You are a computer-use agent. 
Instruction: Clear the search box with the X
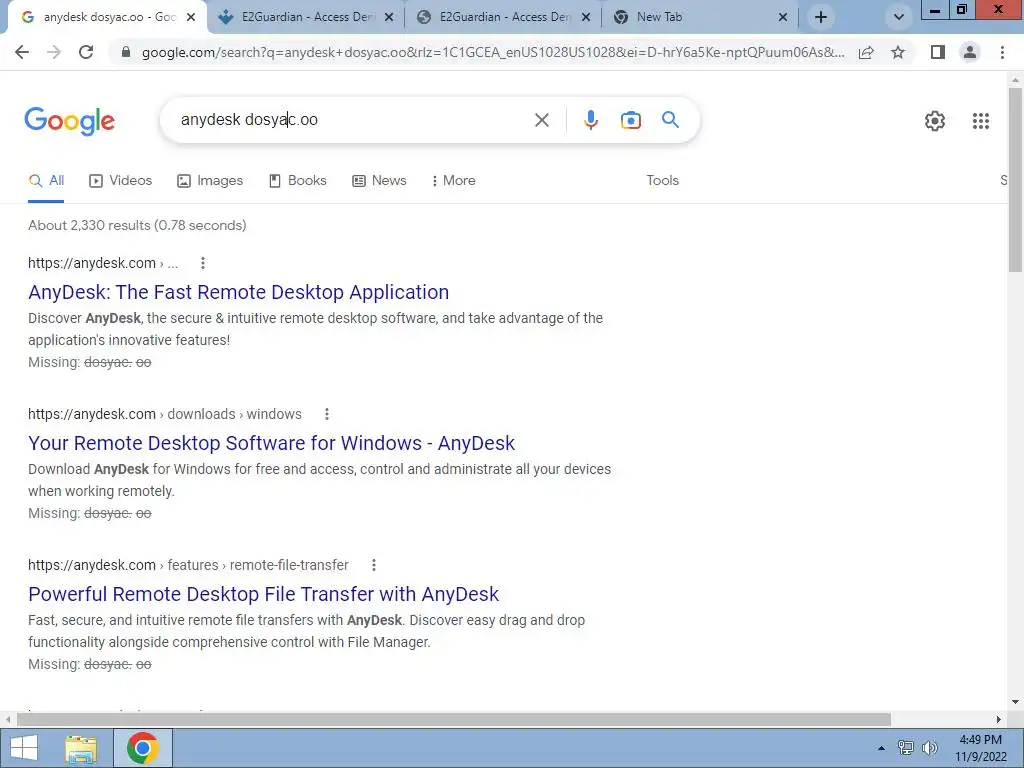click(x=541, y=120)
